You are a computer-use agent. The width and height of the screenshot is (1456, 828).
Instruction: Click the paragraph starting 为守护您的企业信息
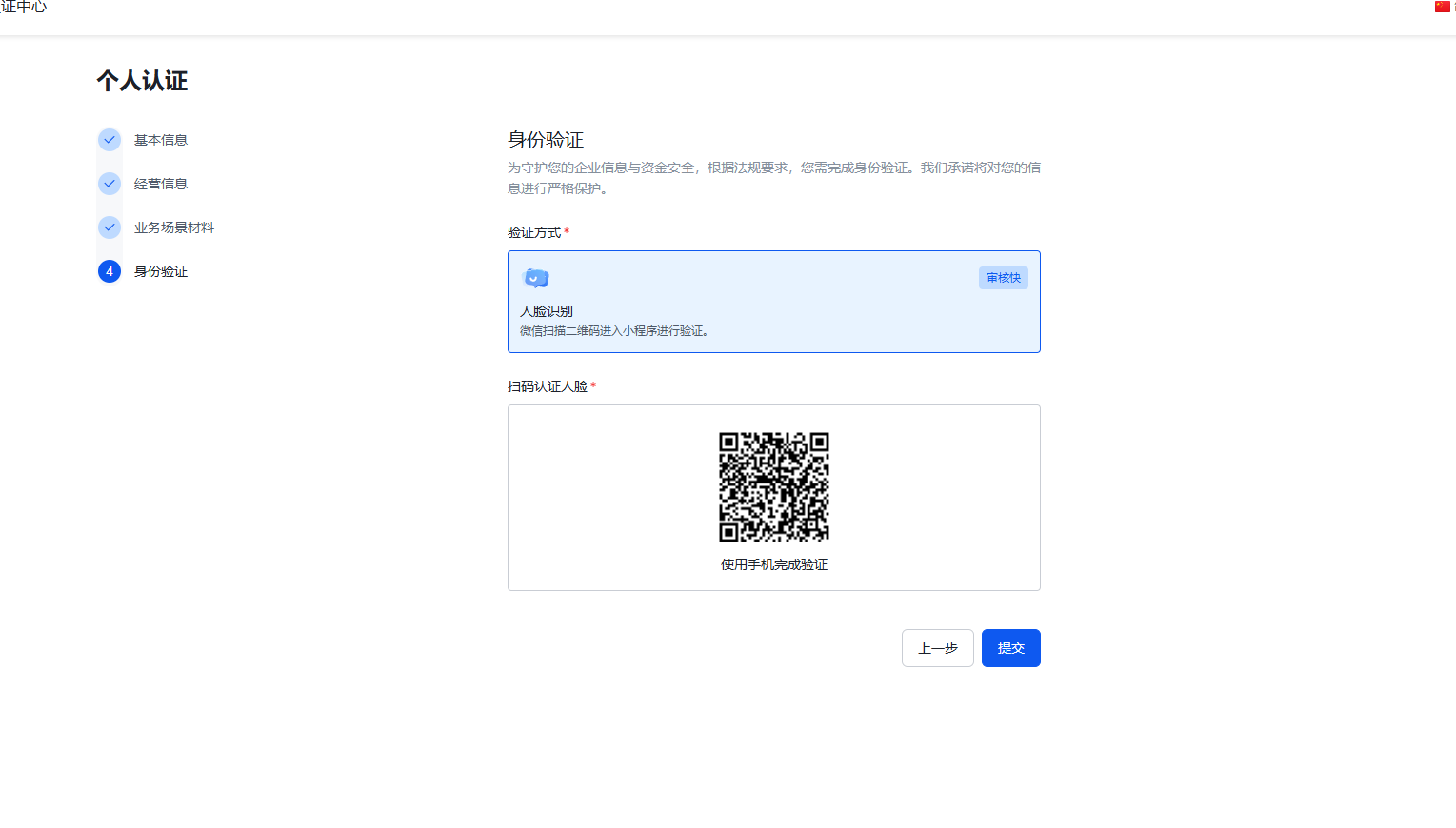pyautogui.click(x=774, y=178)
